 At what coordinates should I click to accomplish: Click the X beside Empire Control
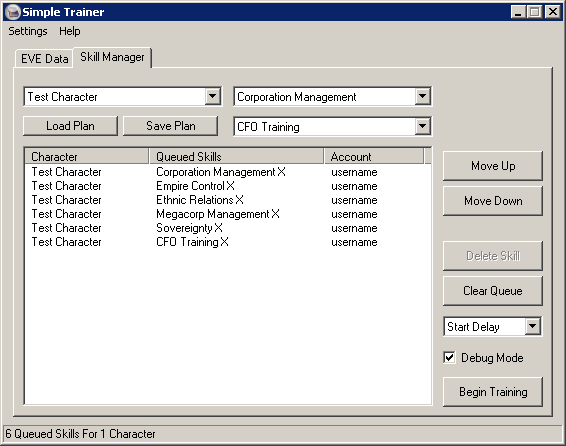tap(230, 186)
